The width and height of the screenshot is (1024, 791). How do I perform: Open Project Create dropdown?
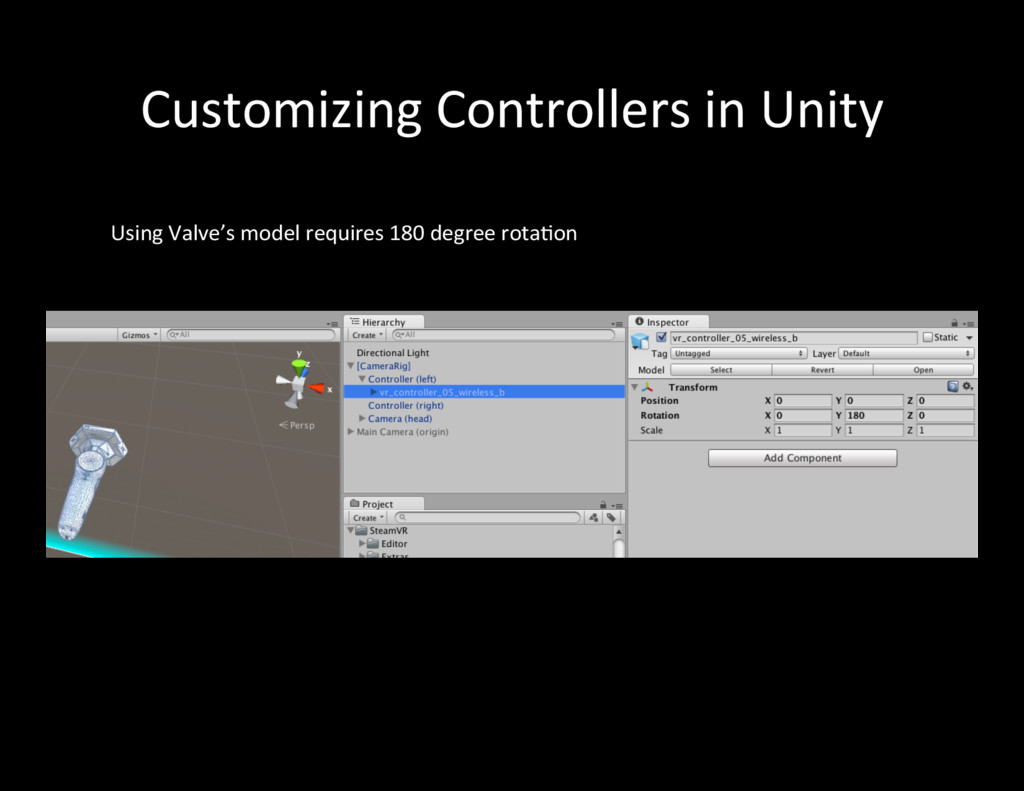[368, 517]
